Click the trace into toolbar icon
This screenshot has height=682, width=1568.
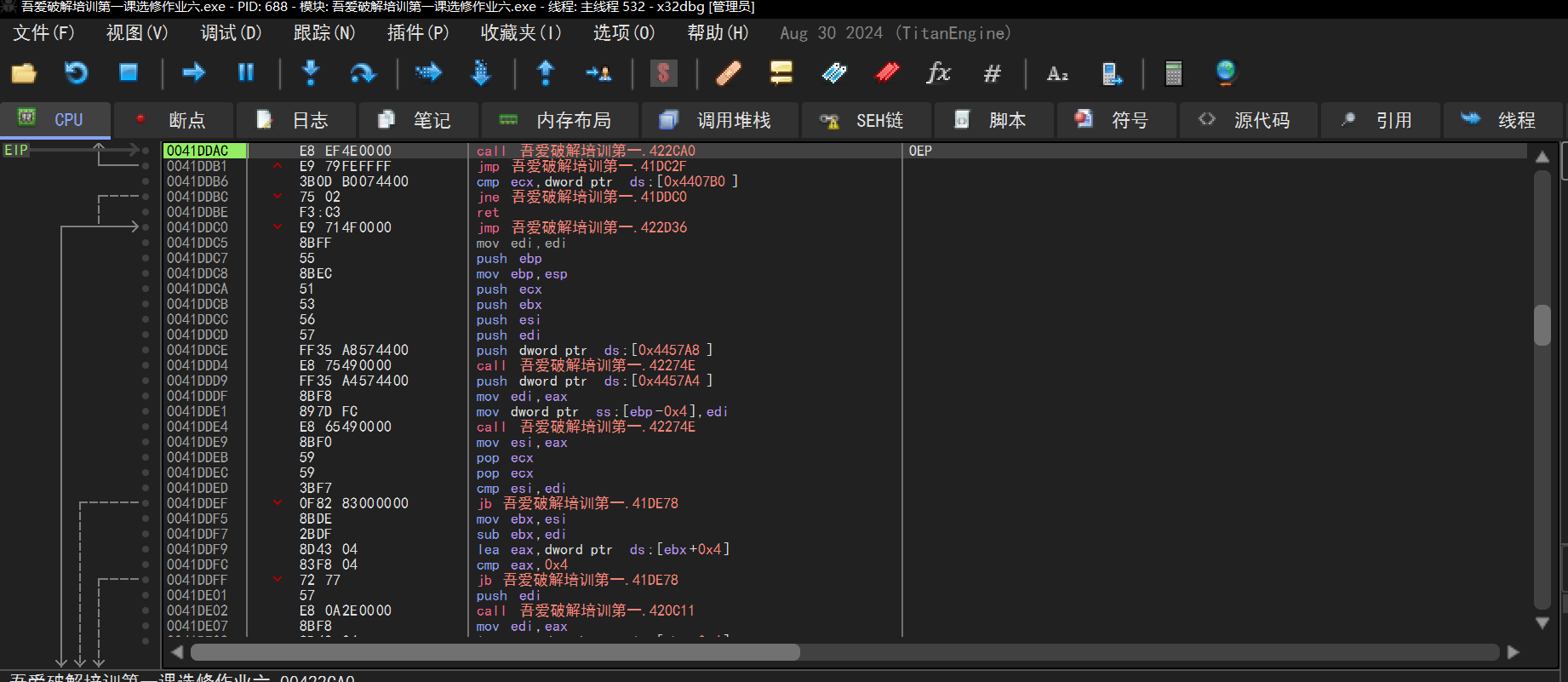(x=428, y=73)
